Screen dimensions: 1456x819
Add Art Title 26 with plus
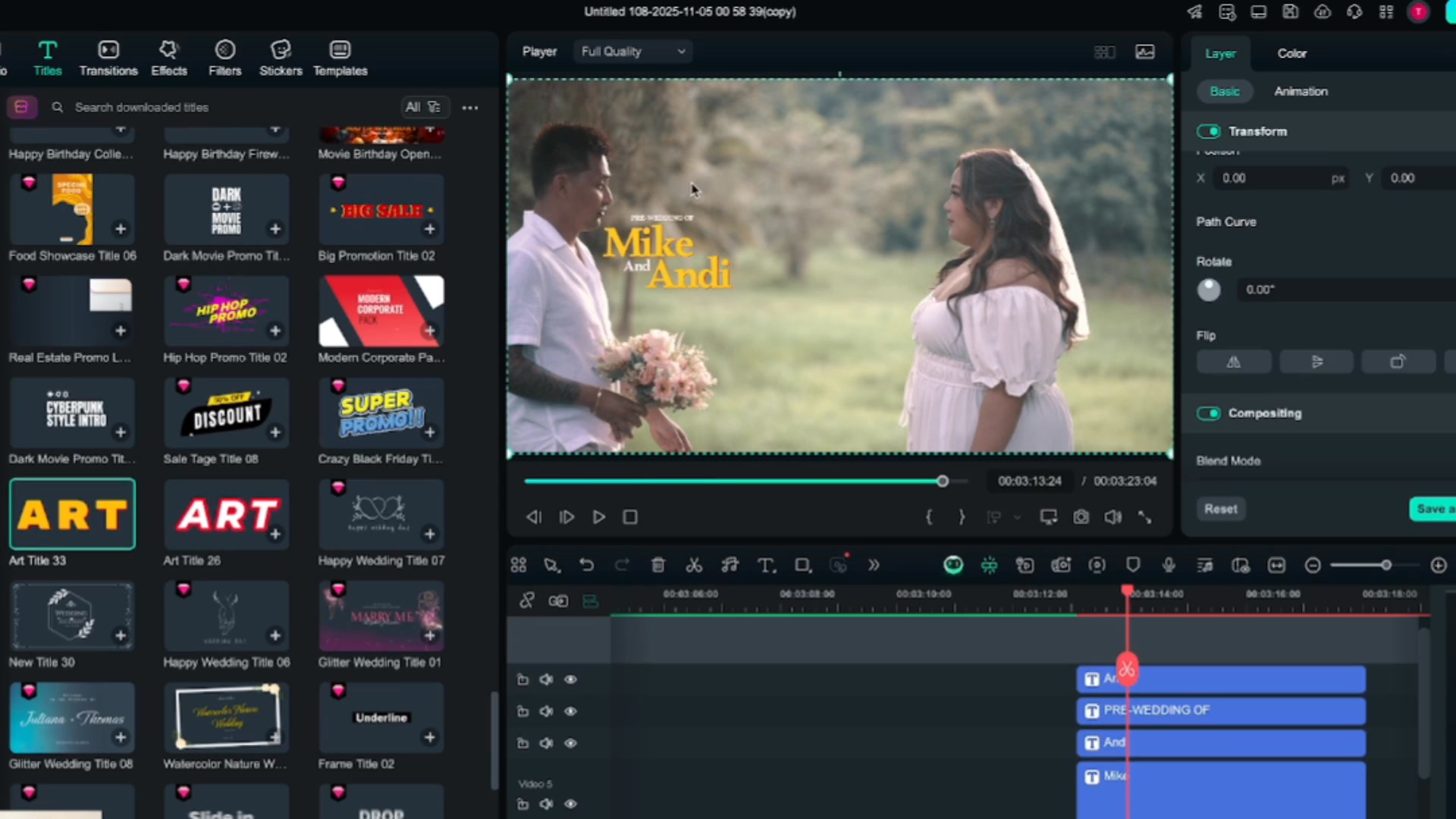click(275, 534)
